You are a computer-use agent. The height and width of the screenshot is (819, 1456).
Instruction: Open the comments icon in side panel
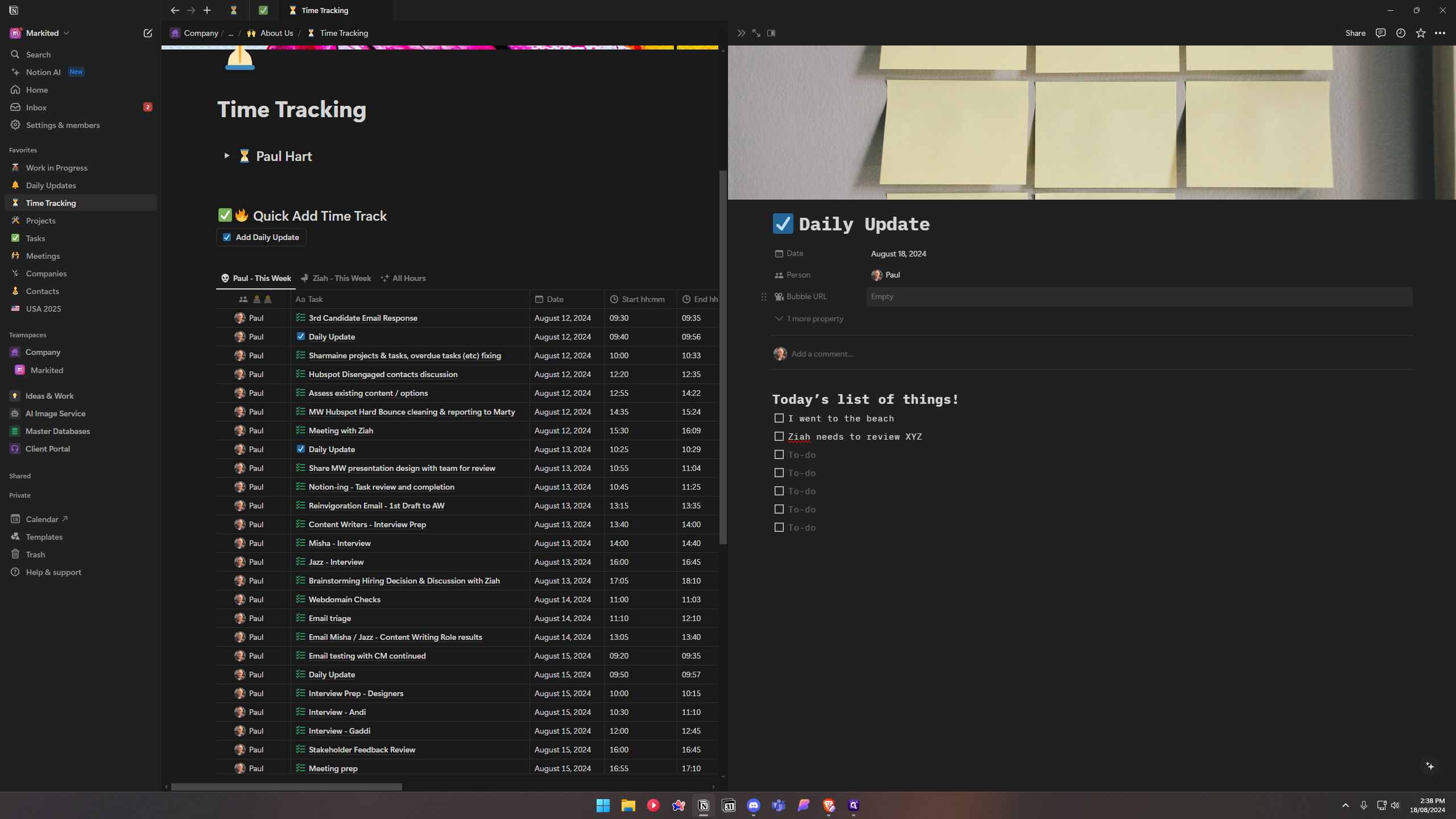[x=1380, y=33]
